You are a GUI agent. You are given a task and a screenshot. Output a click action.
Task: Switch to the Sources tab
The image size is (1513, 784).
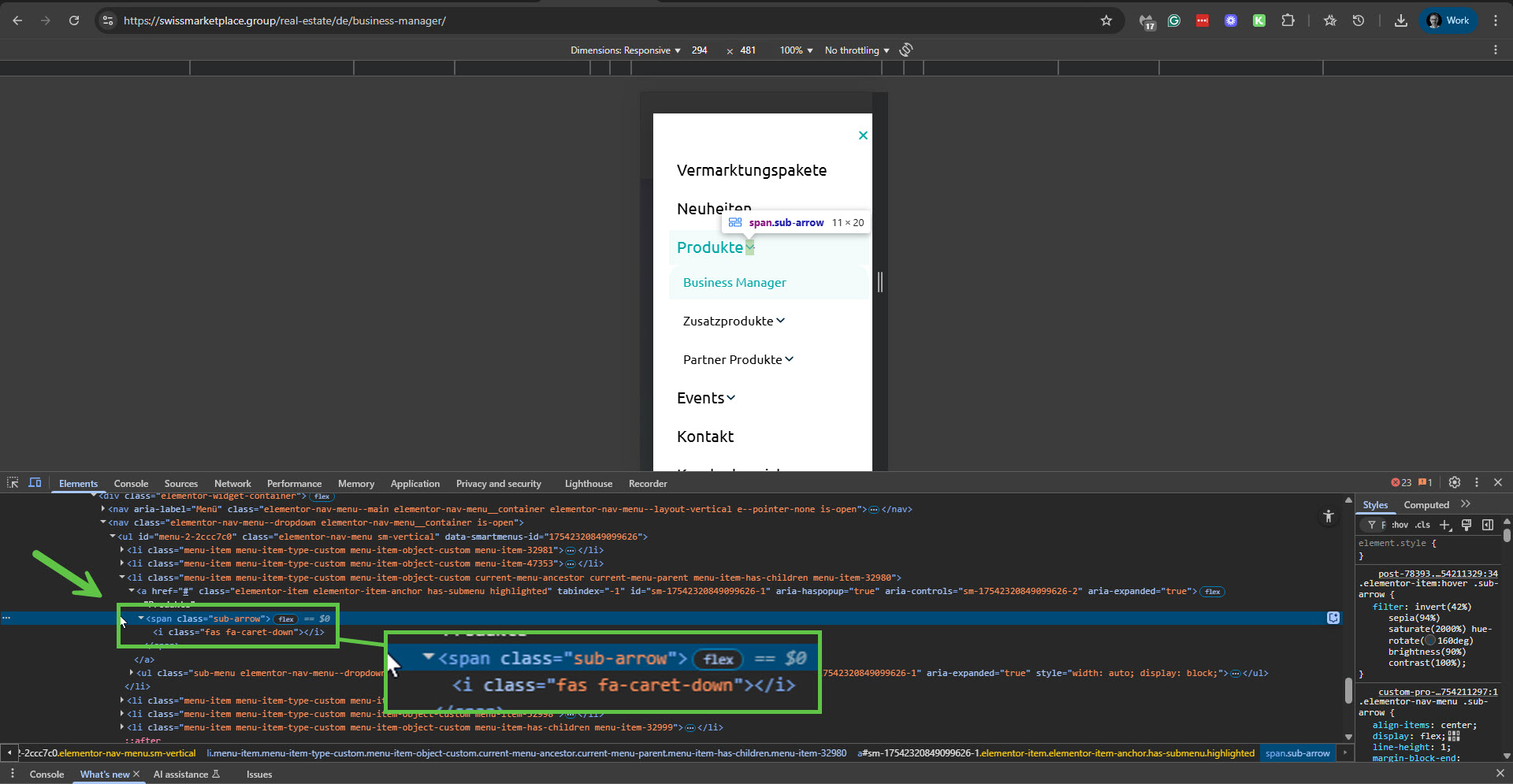tap(181, 484)
